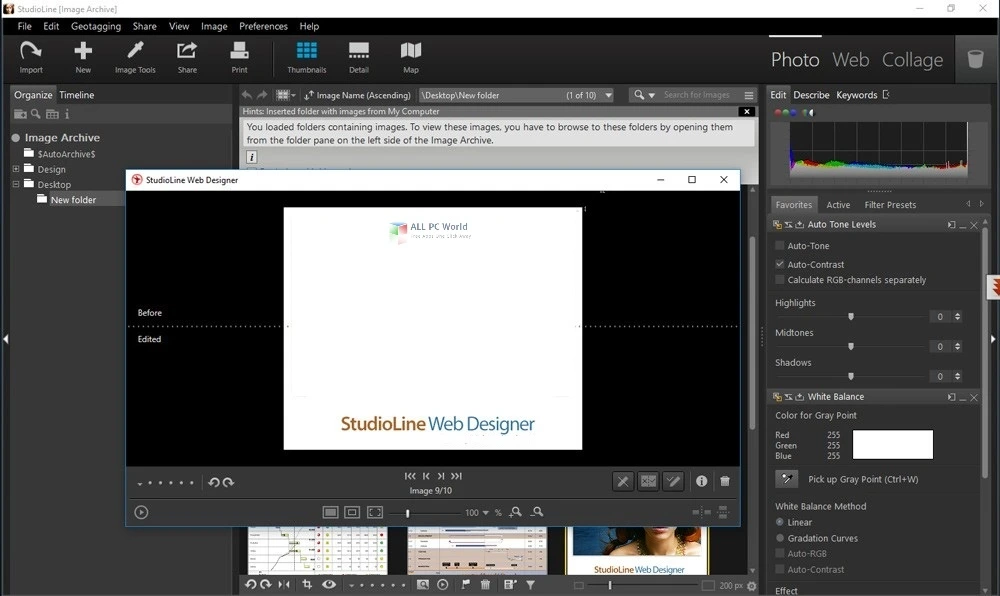The width and height of the screenshot is (1000, 596).
Task: Open the File menu
Action: tap(24, 26)
